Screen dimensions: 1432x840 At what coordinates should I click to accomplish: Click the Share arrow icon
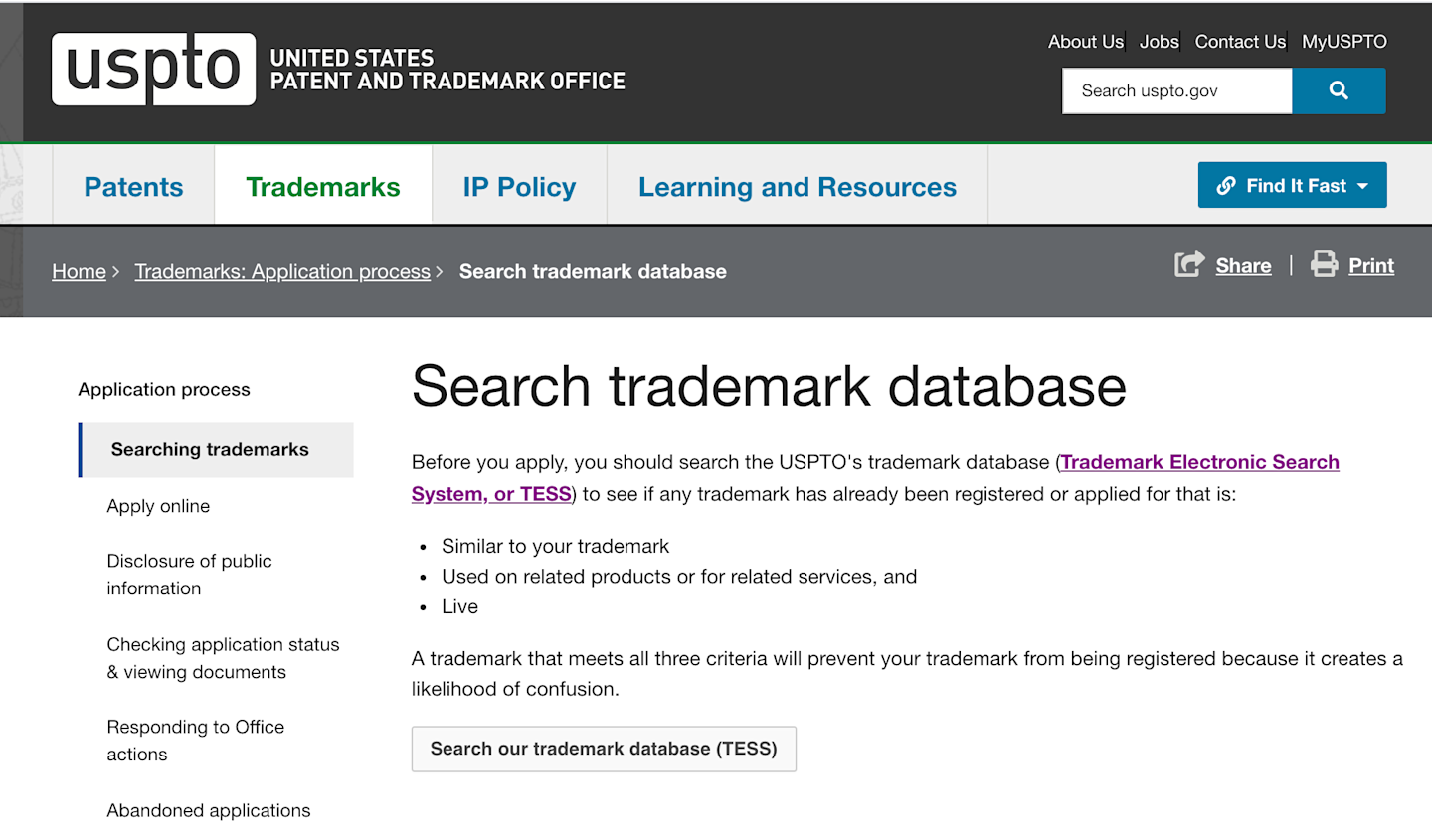pos(1189,264)
